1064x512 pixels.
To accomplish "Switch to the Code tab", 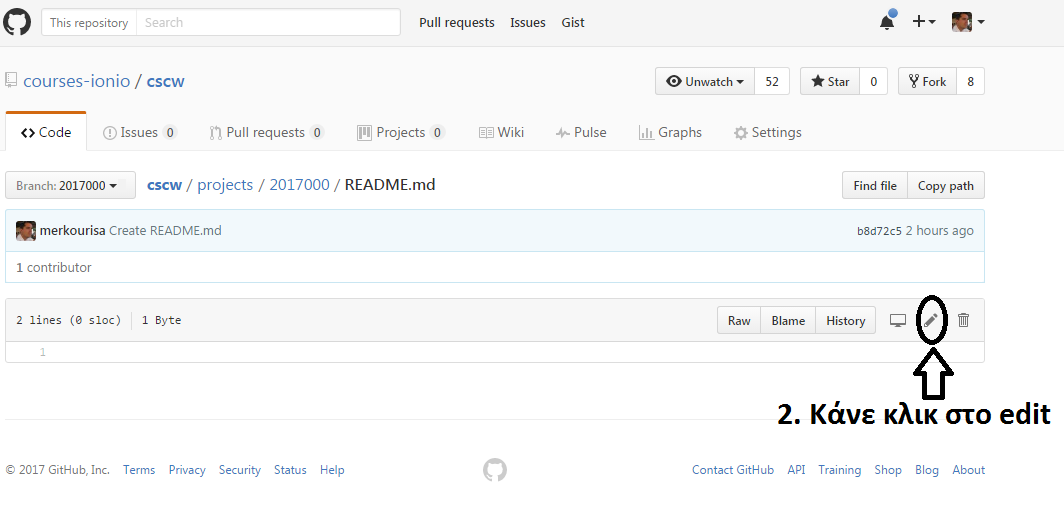I will (x=46, y=132).
